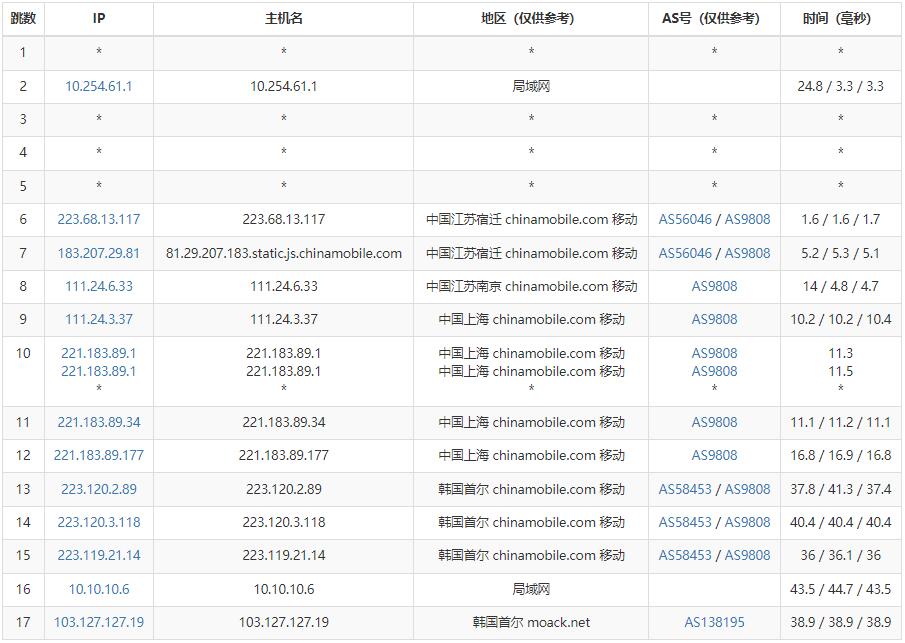This screenshot has height=643, width=905.
Task: Open AS9808 link in hop 15 row
Action: point(747,555)
